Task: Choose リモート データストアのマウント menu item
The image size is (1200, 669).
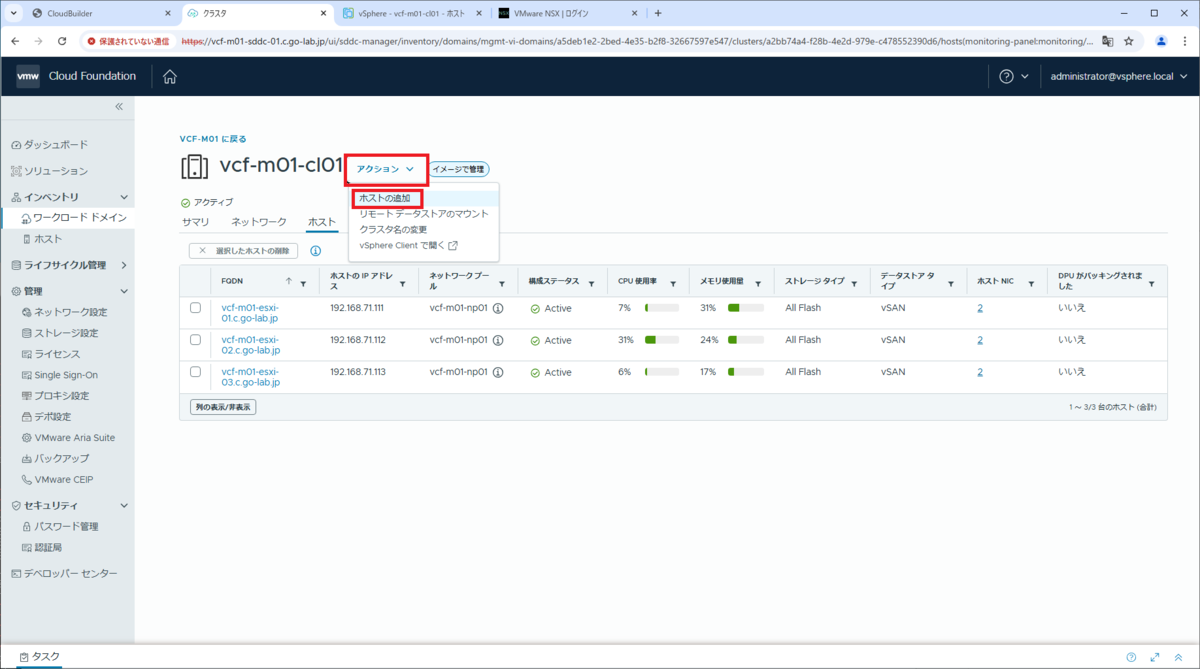Action: [424, 214]
